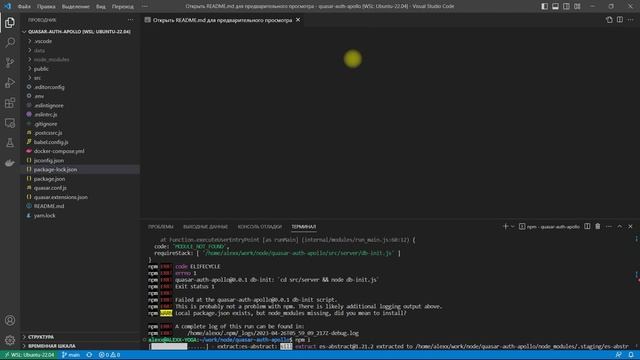Open the Переход menu
Screen dimensions: 640x360
pyautogui.click(x=122, y=7)
